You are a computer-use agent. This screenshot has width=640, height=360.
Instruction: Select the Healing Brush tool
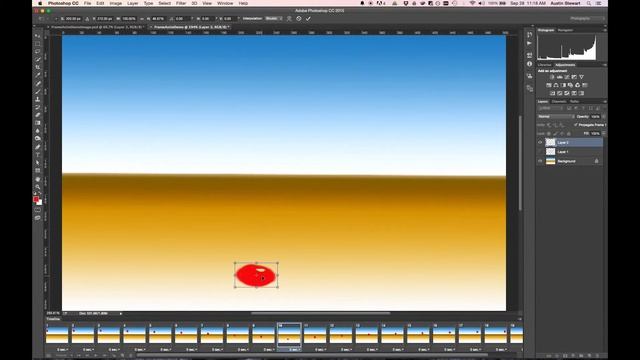38,84
